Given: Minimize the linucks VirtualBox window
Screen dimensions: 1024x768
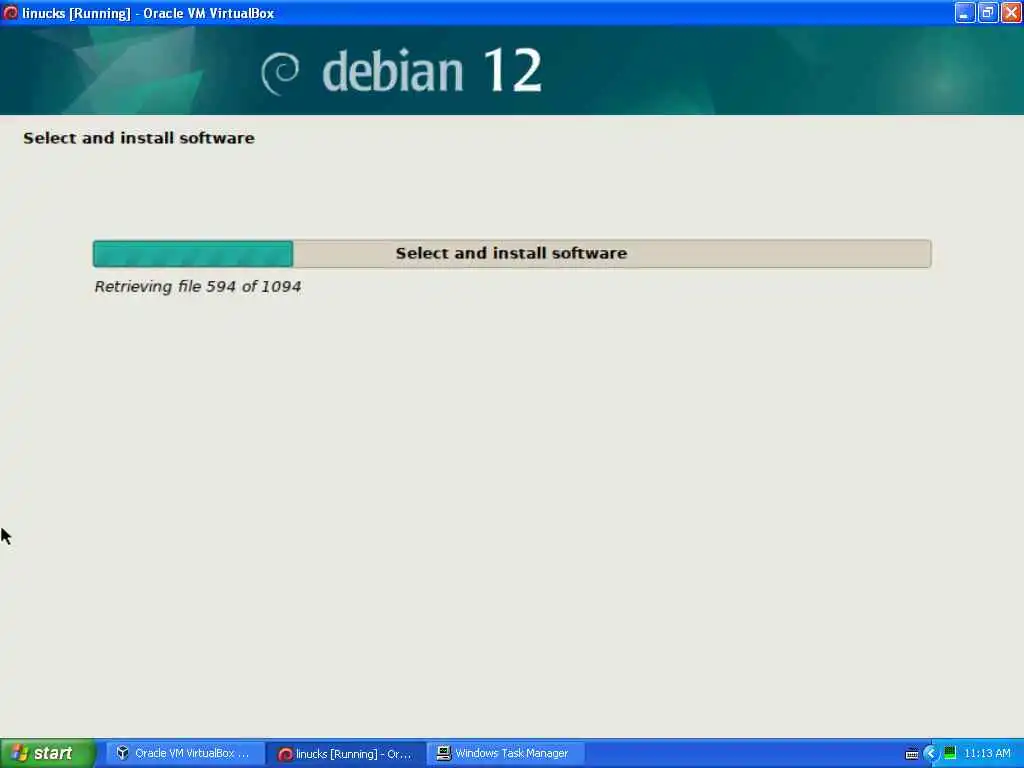Looking at the screenshot, I should [965, 12].
